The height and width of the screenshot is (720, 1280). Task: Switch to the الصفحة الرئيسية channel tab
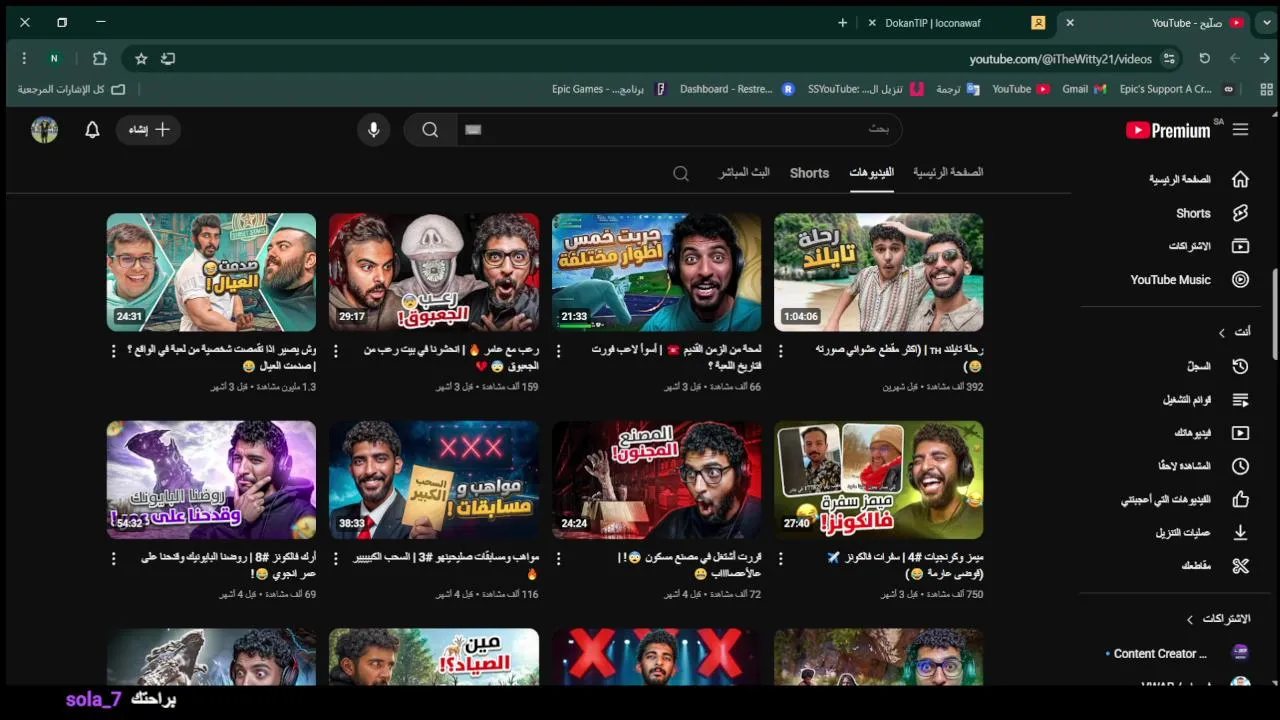tap(948, 172)
